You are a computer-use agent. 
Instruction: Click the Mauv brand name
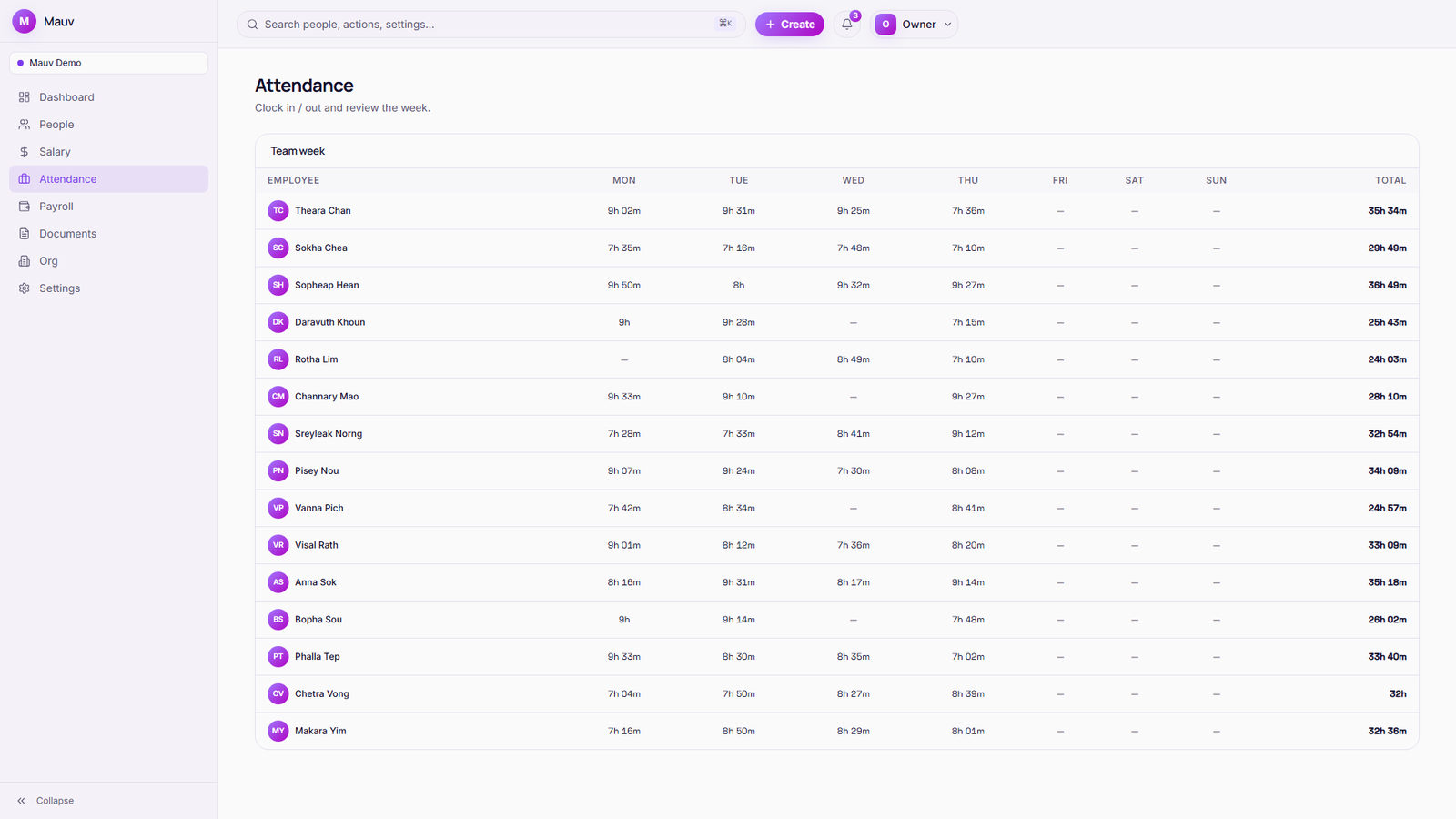[x=59, y=21]
